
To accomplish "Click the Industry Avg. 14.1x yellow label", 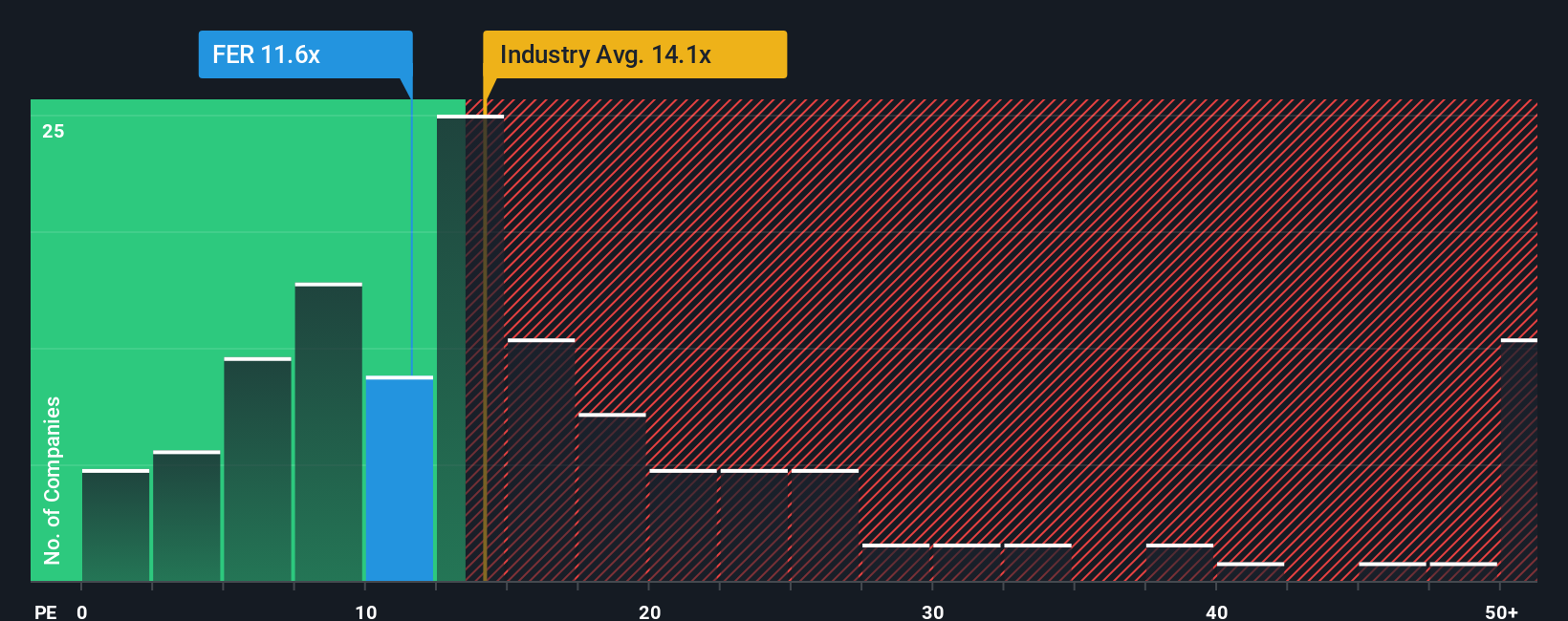I will tap(635, 54).
